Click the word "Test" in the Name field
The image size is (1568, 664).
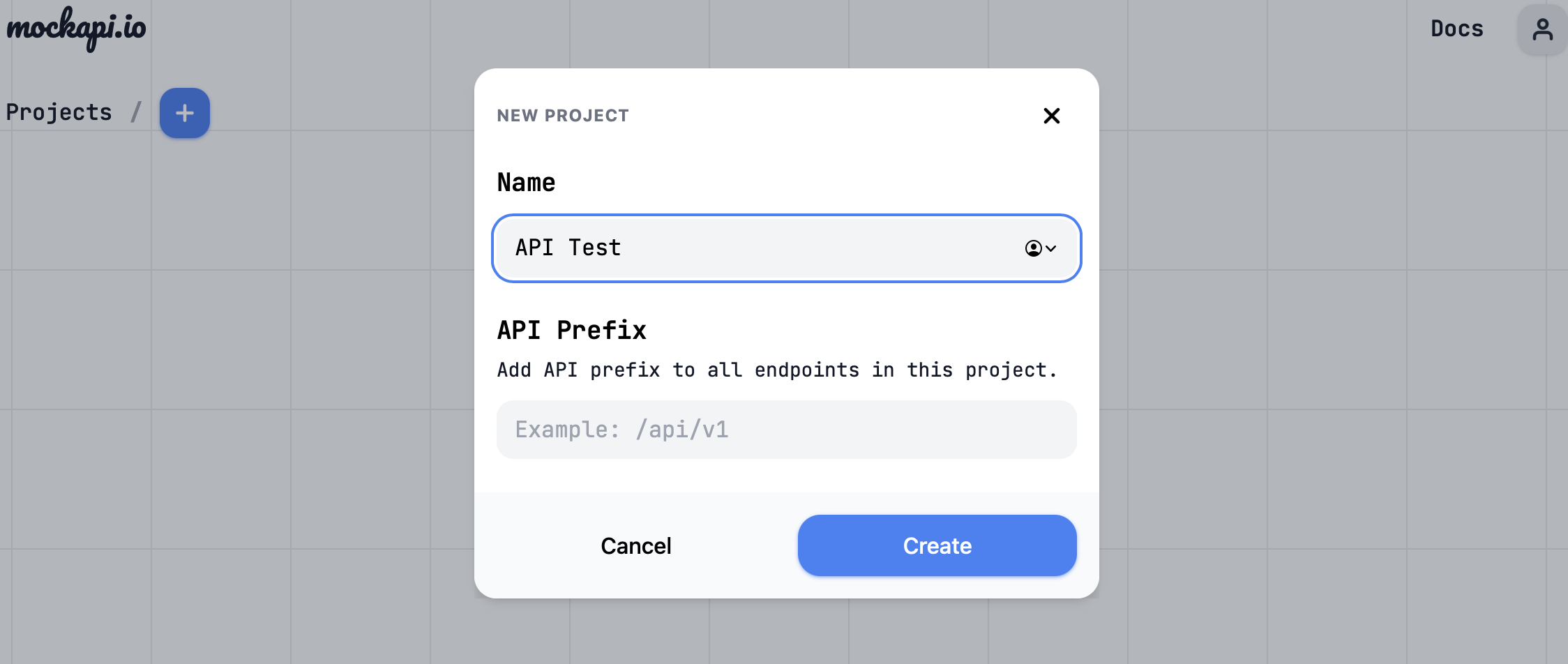[594, 248]
